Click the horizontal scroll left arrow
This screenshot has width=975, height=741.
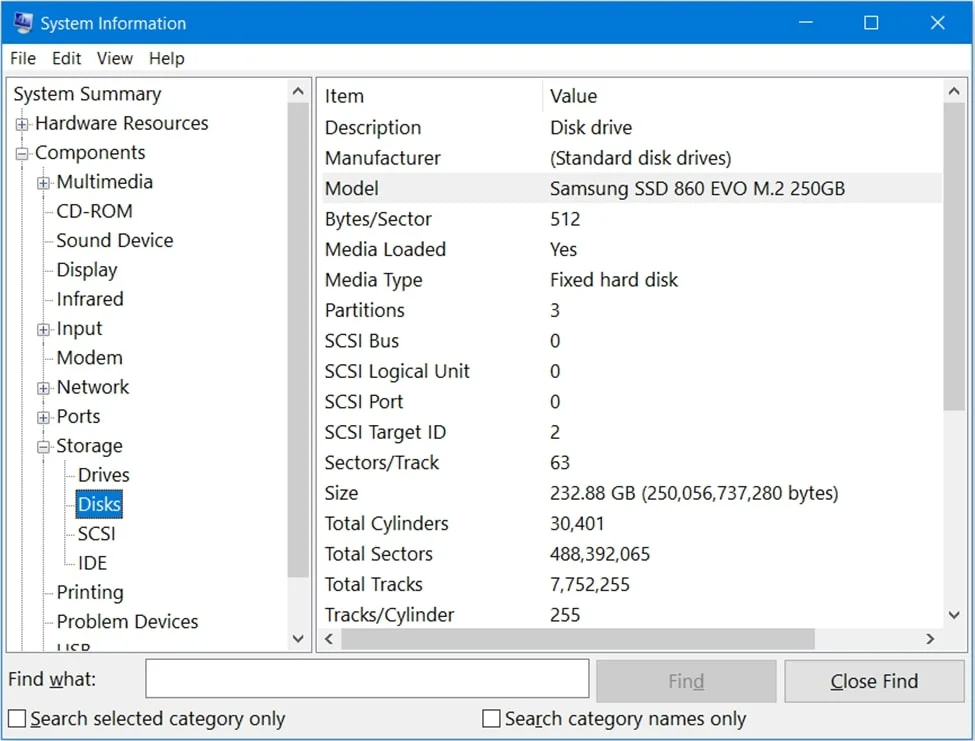click(x=330, y=639)
